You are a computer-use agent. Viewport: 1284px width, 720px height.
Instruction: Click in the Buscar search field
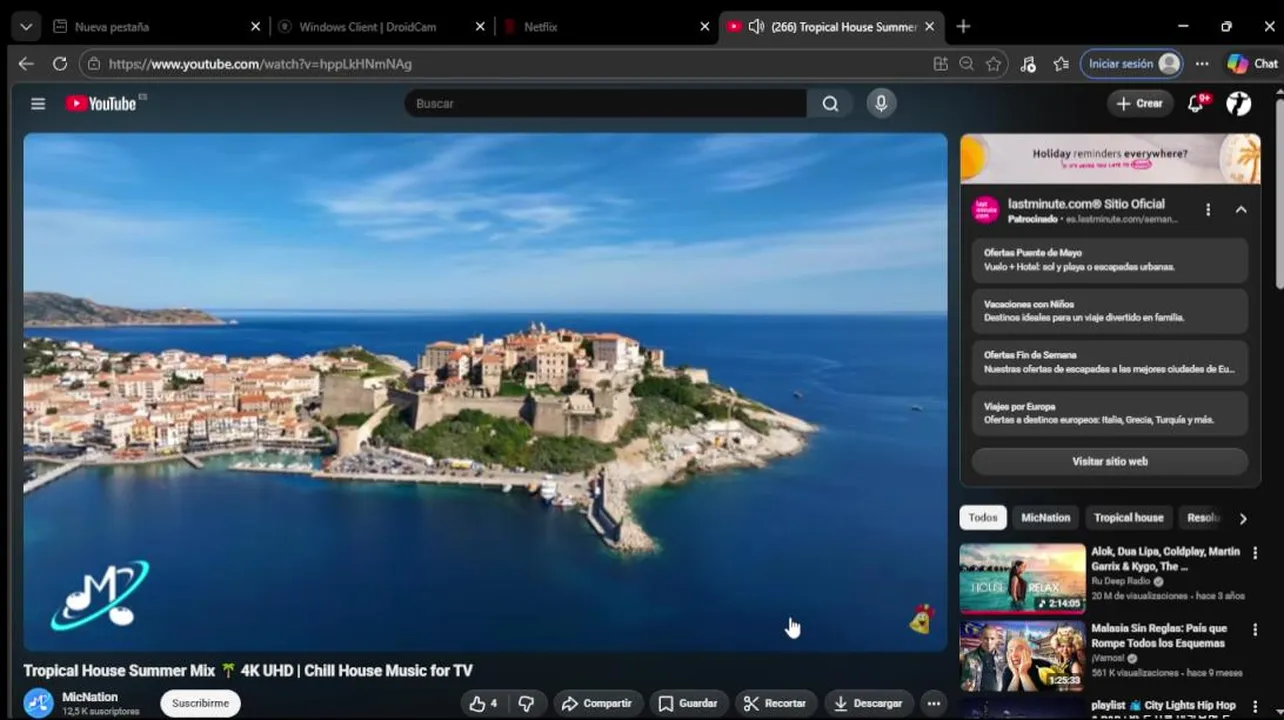[x=606, y=103]
